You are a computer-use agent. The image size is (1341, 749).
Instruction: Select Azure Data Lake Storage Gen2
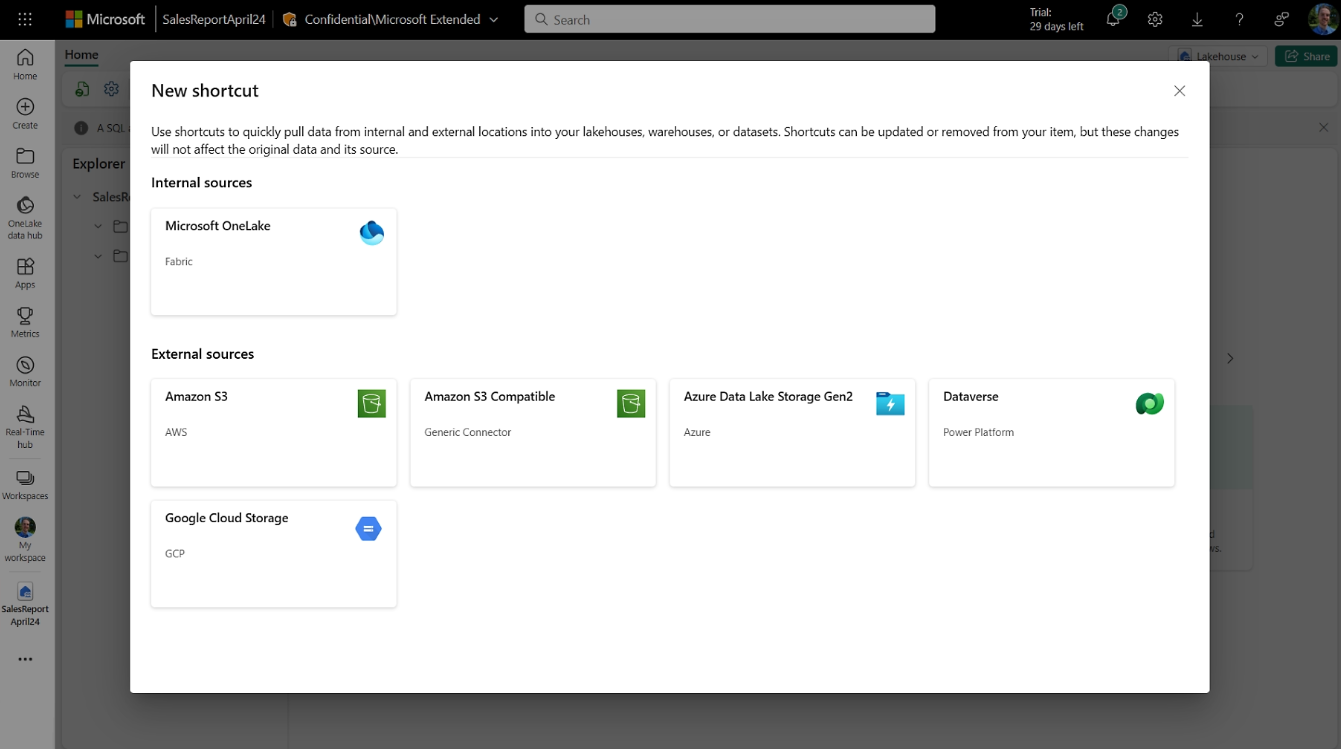pos(791,432)
